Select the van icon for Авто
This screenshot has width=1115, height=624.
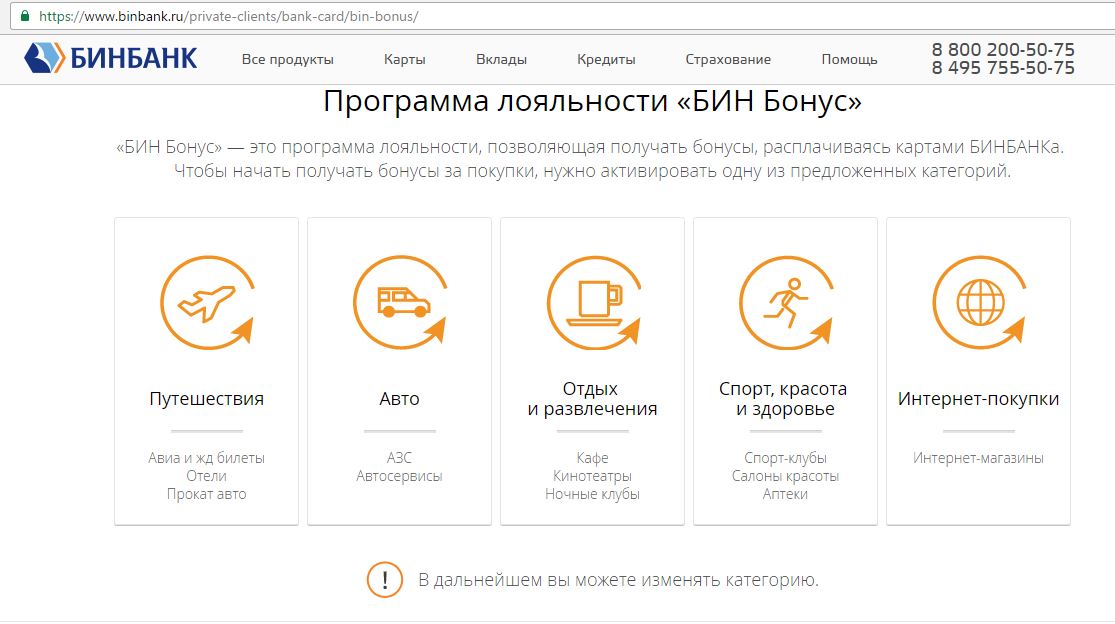pos(399,303)
